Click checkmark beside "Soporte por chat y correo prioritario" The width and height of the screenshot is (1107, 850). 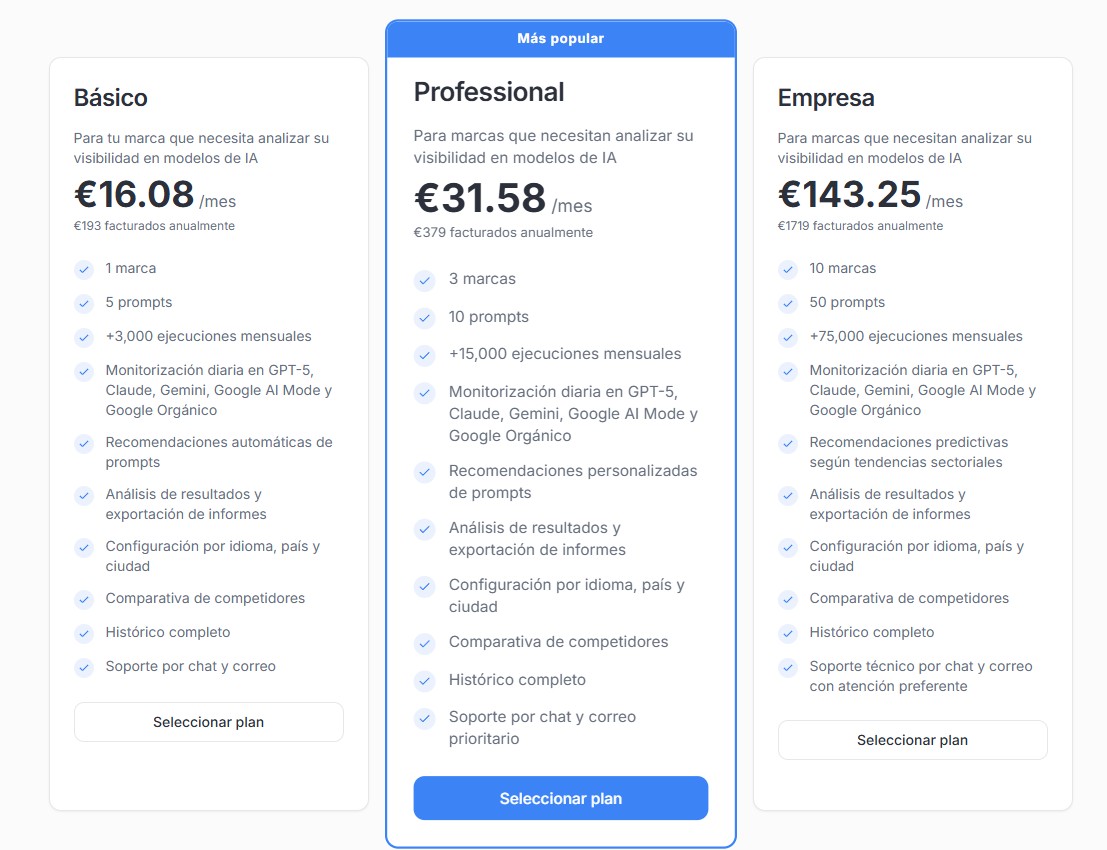click(425, 718)
